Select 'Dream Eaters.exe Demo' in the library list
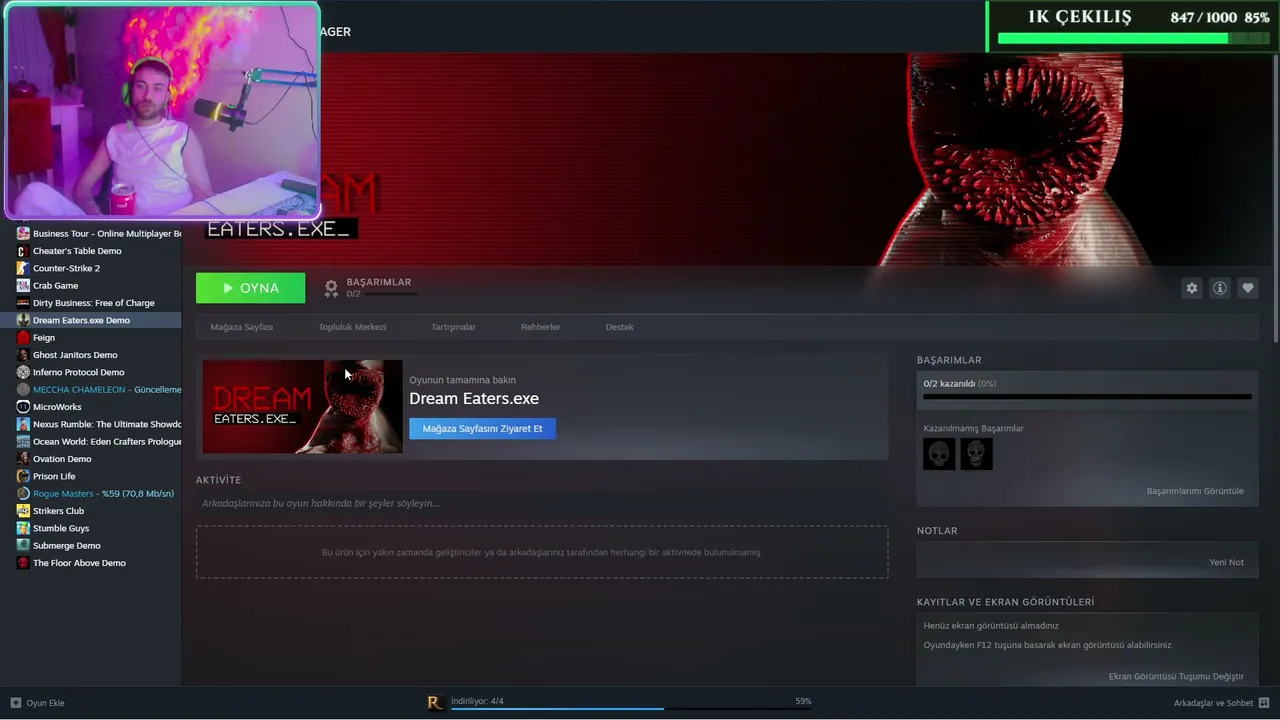The image size is (1280, 720). pyautogui.click(x=90, y=320)
